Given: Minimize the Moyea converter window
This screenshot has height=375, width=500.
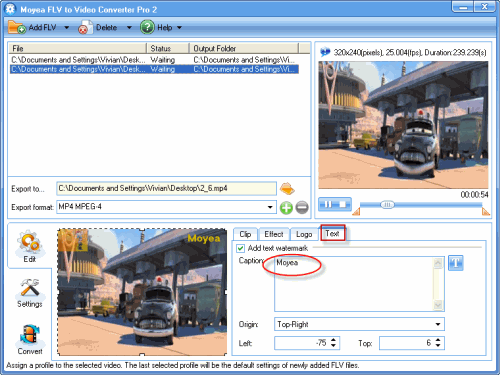Looking at the screenshot, I should pos(463,7).
